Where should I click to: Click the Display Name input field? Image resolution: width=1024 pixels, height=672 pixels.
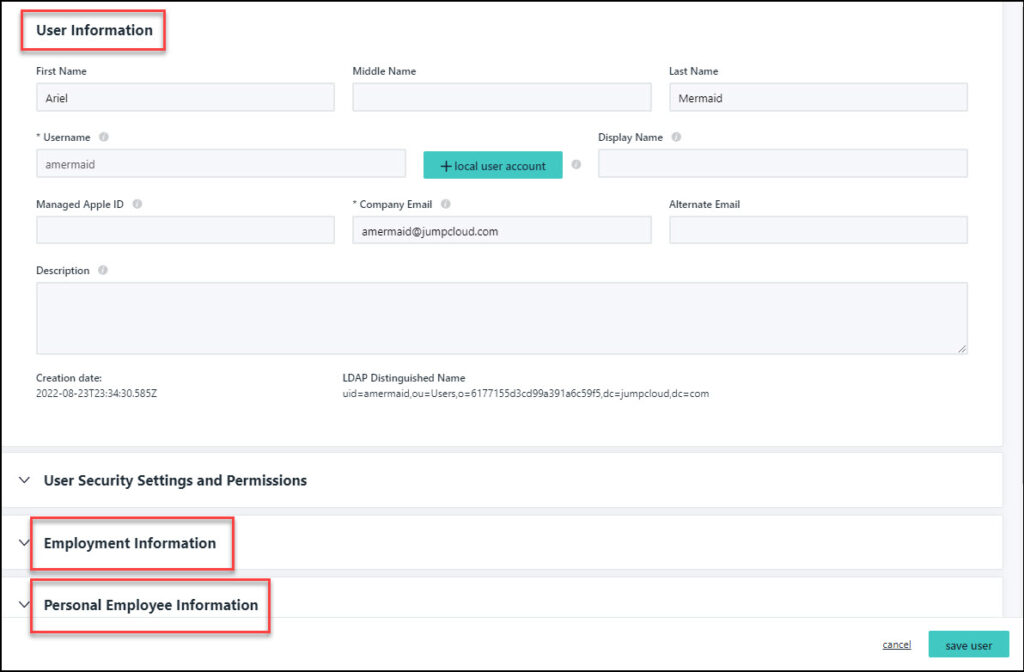click(x=782, y=164)
